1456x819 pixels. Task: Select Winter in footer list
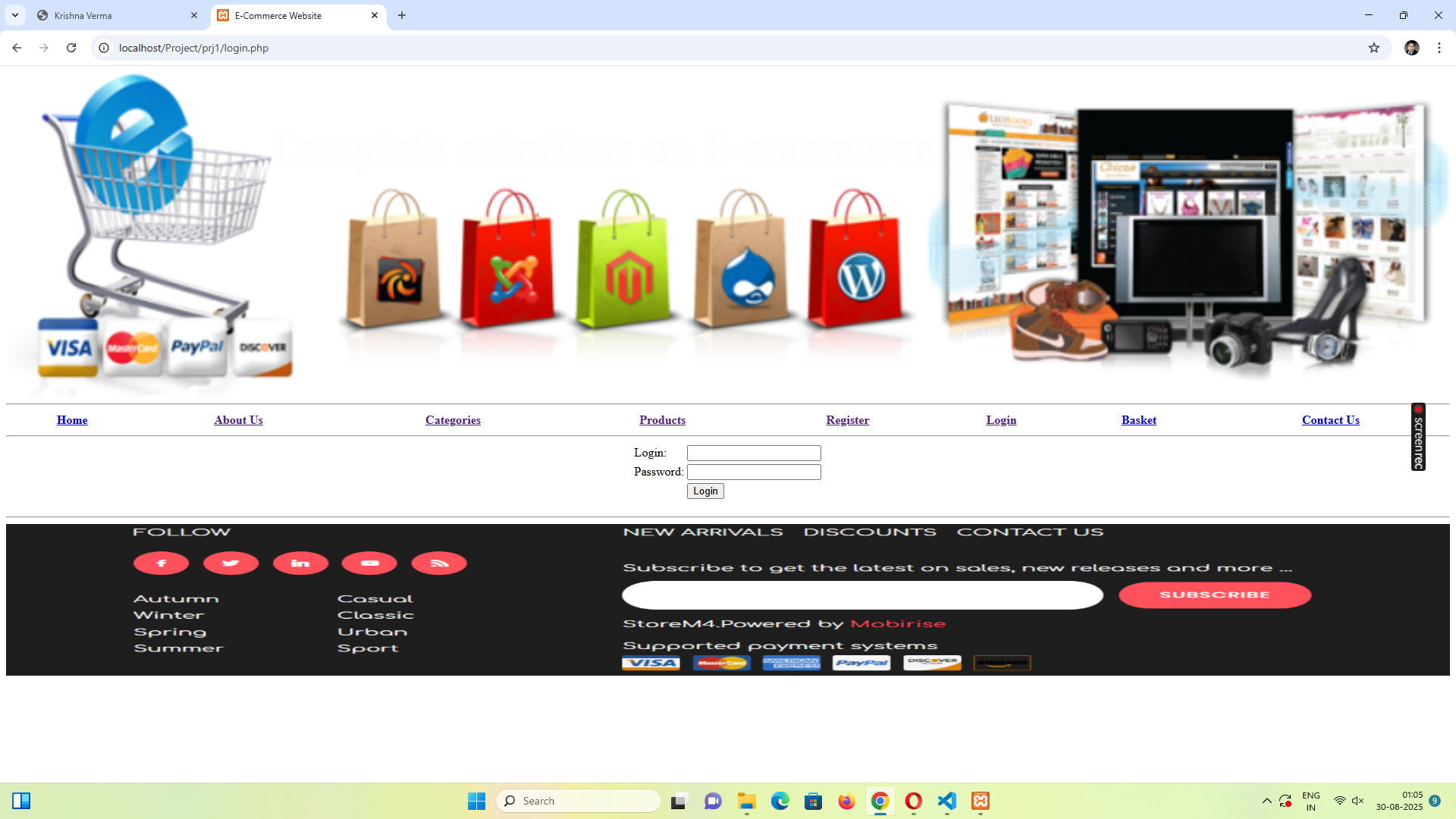point(169,616)
